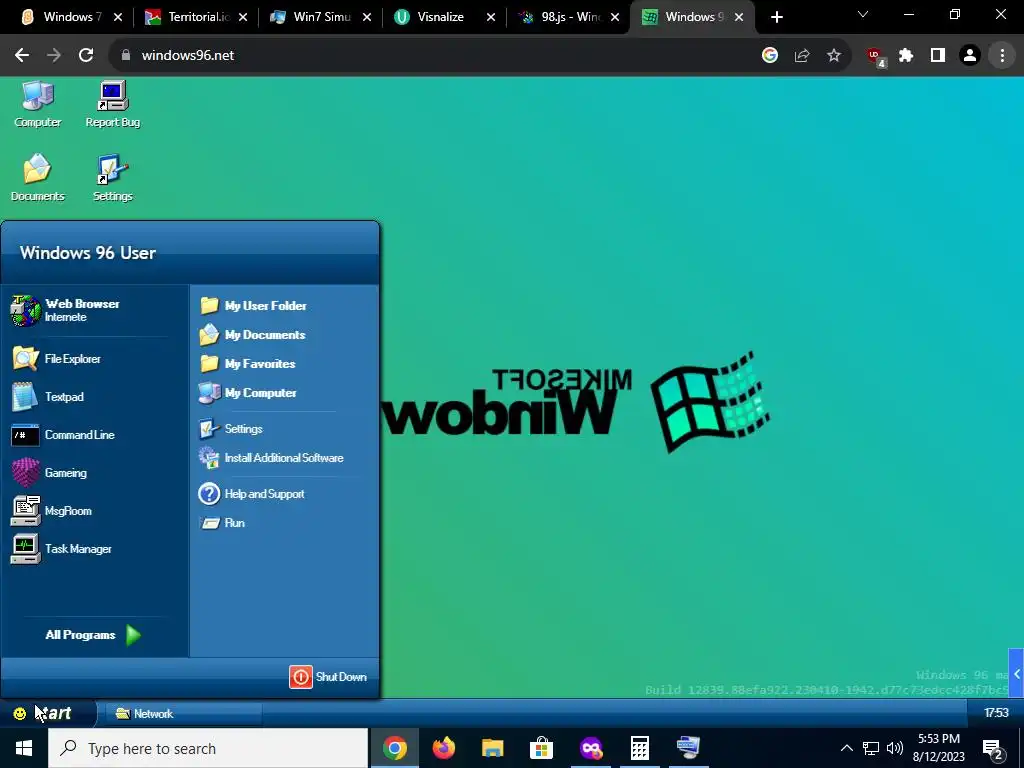Image resolution: width=1024 pixels, height=768 pixels.
Task: Bookmark this tab with star icon
Action: pyautogui.click(x=834, y=56)
